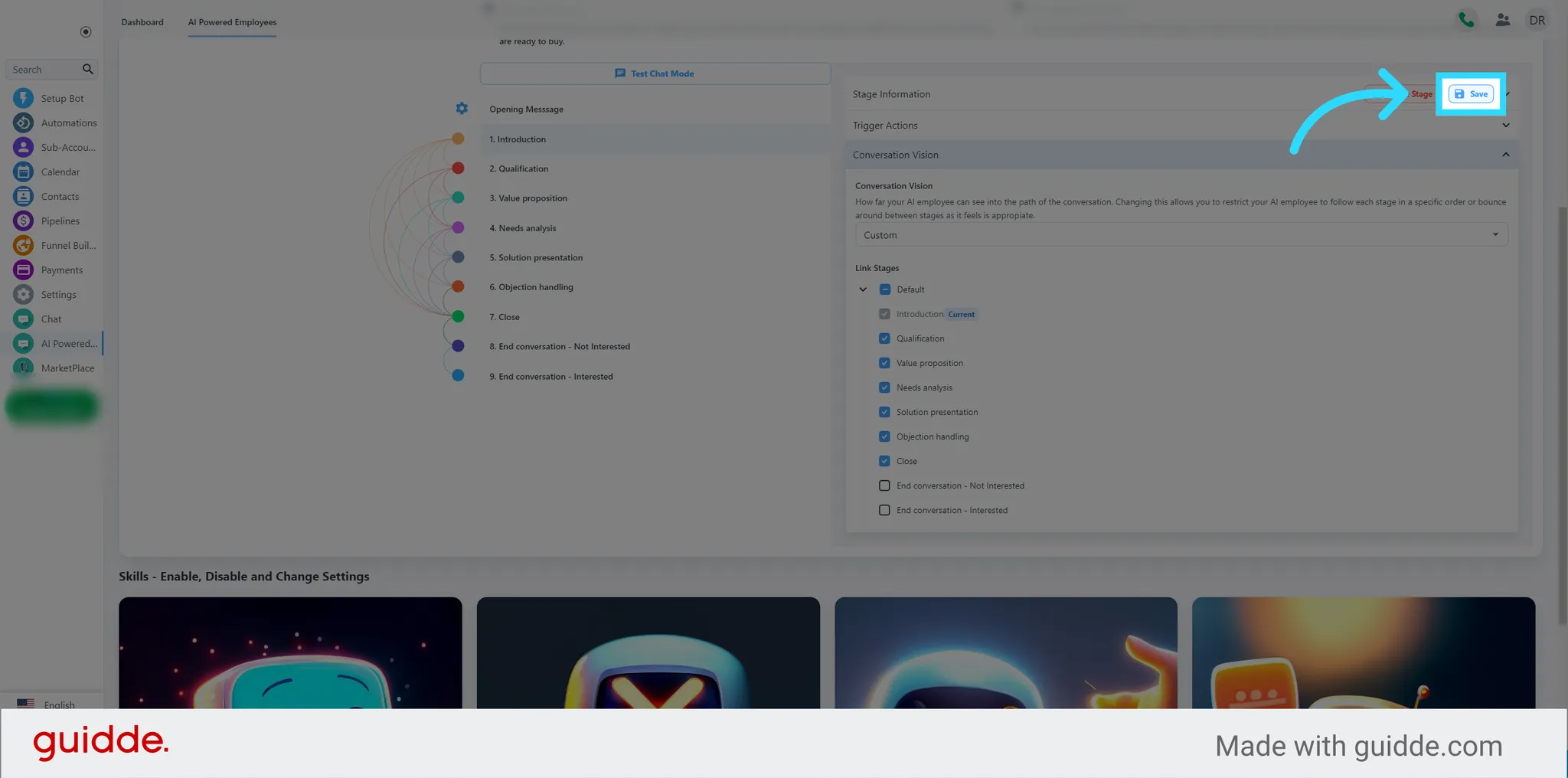The height and width of the screenshot is (778, 1568).
Task: Select the red Qualification stage dot
Action: (458, 168)
